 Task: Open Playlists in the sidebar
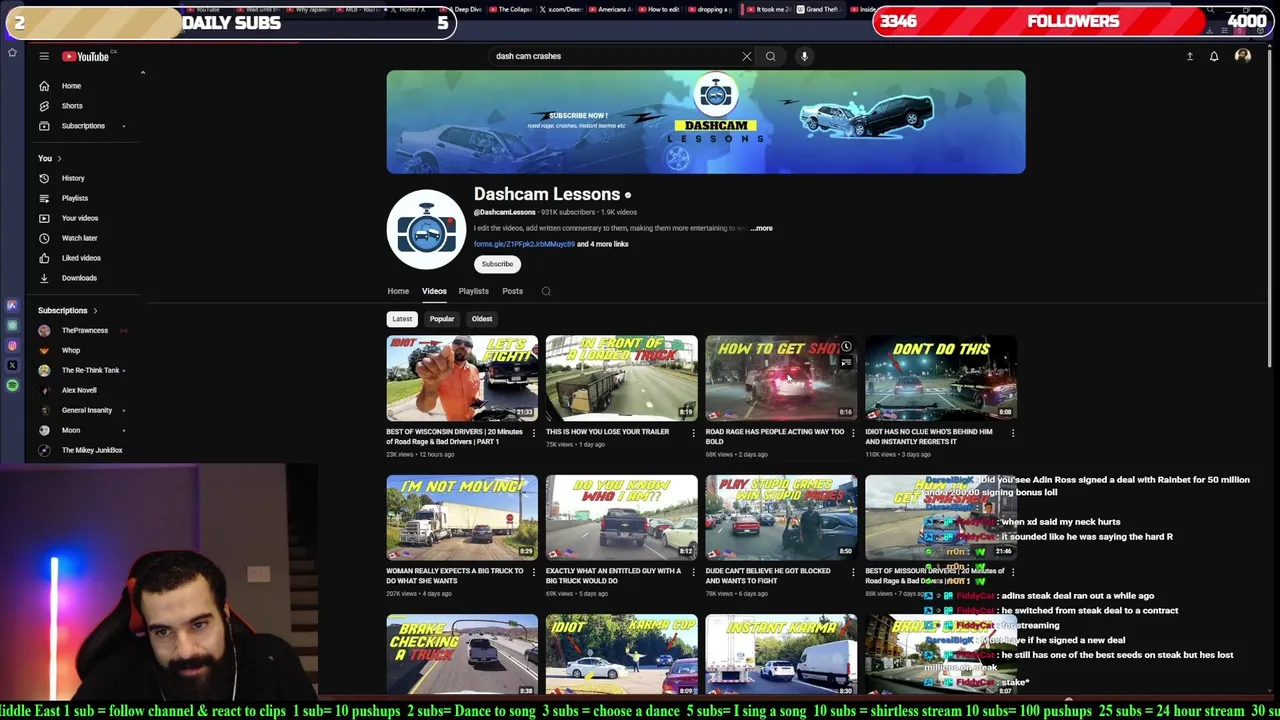coord(75,198)
